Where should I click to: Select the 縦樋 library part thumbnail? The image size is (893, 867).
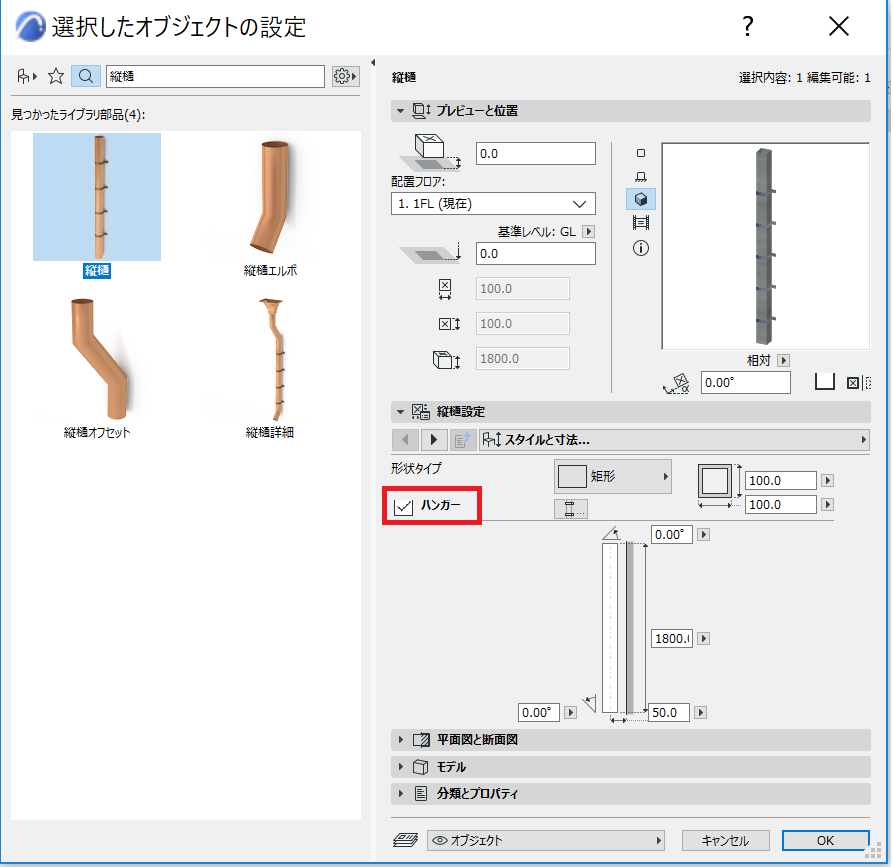[x=97, y=197]
